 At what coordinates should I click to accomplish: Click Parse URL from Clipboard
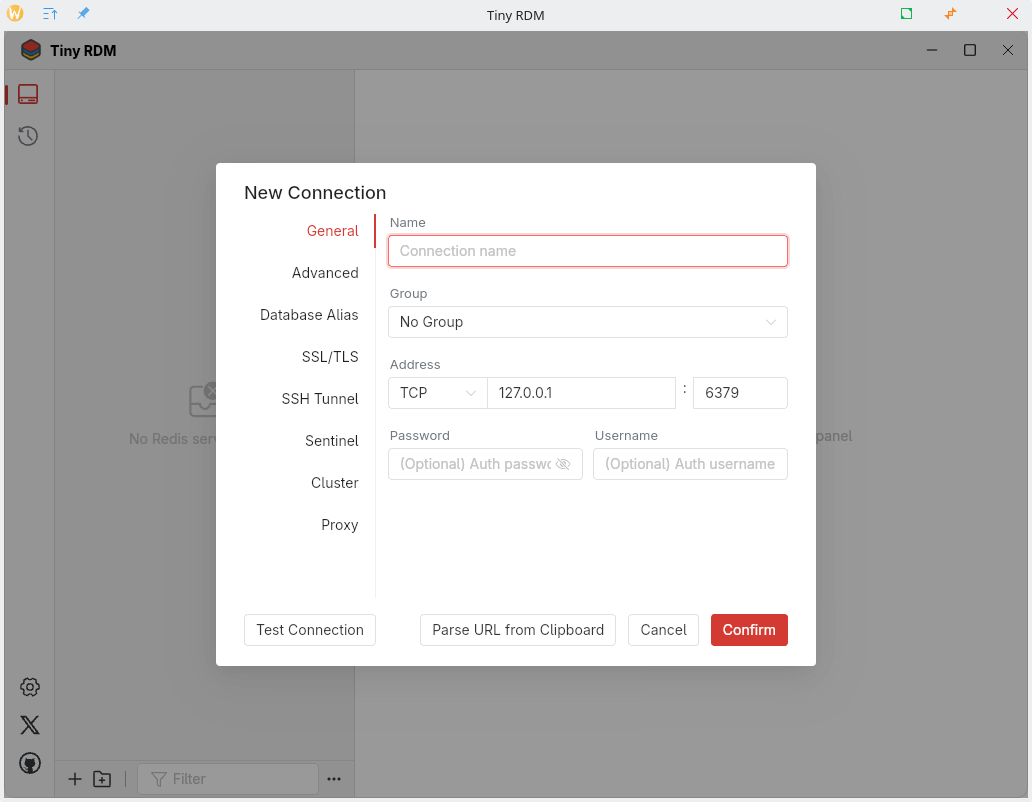point(517,630)
